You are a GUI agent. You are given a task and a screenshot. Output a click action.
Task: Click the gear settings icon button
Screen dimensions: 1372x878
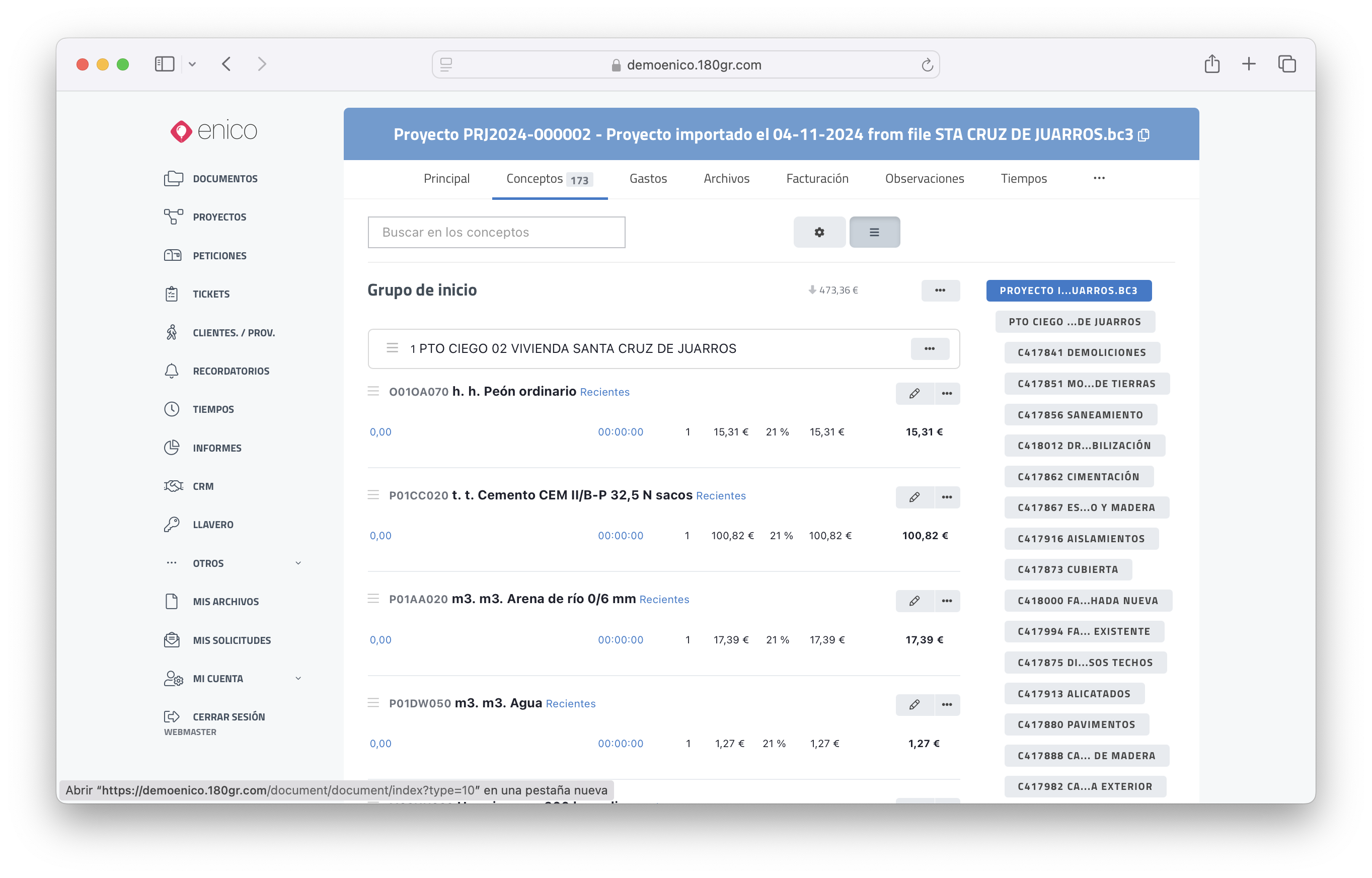[819, 232]
